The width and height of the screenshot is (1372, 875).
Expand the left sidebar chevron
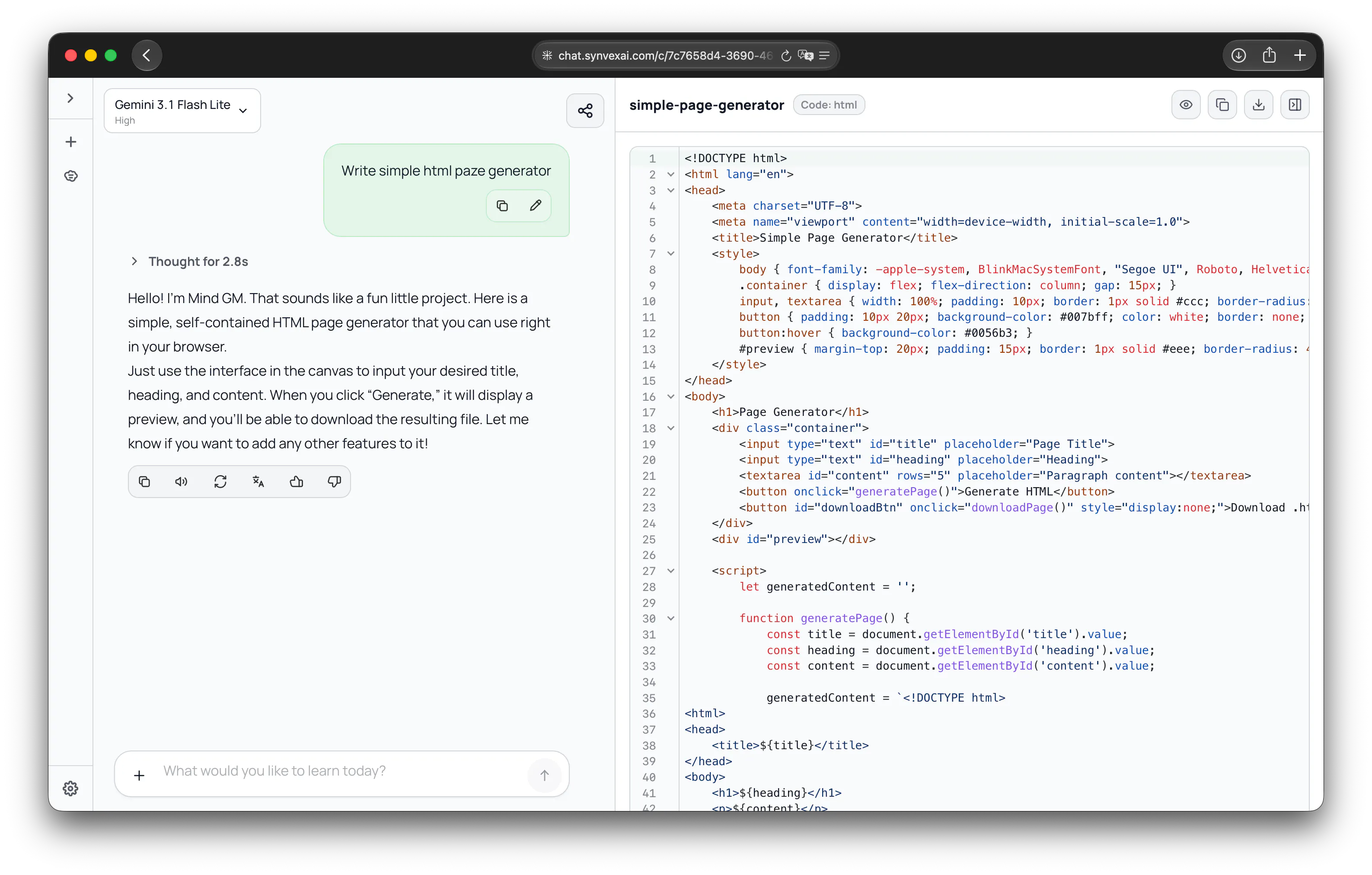pos(70,98)
